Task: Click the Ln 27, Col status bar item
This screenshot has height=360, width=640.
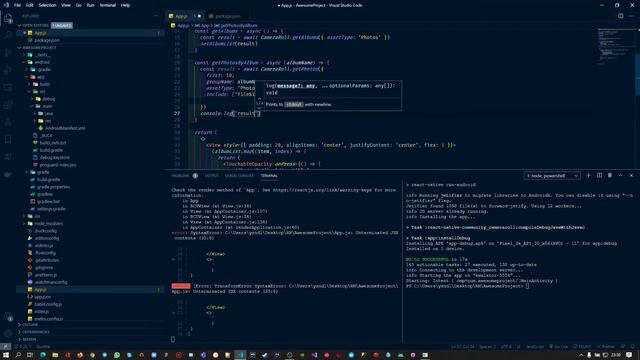Action: point(462,347)
